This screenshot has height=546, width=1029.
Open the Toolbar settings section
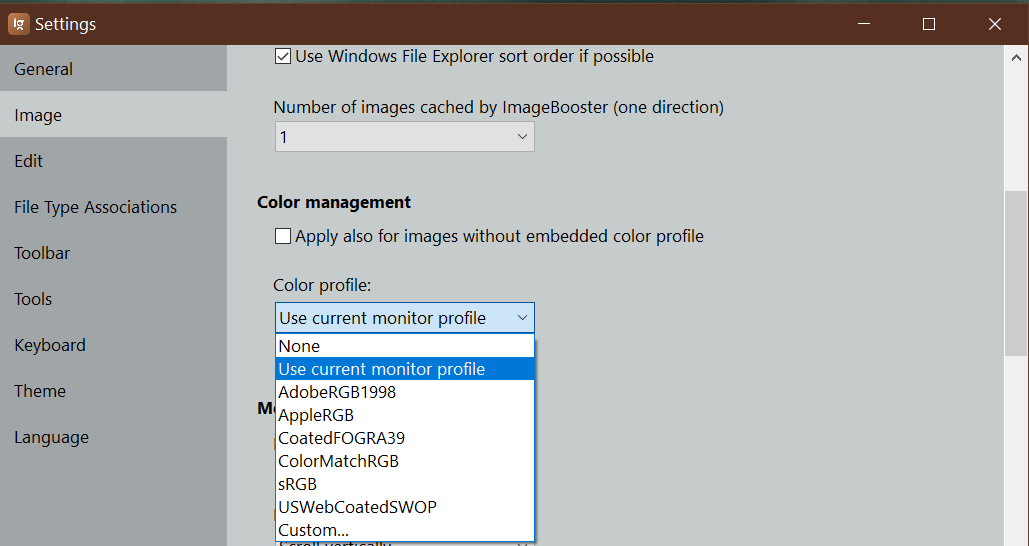tap(113, 253)
